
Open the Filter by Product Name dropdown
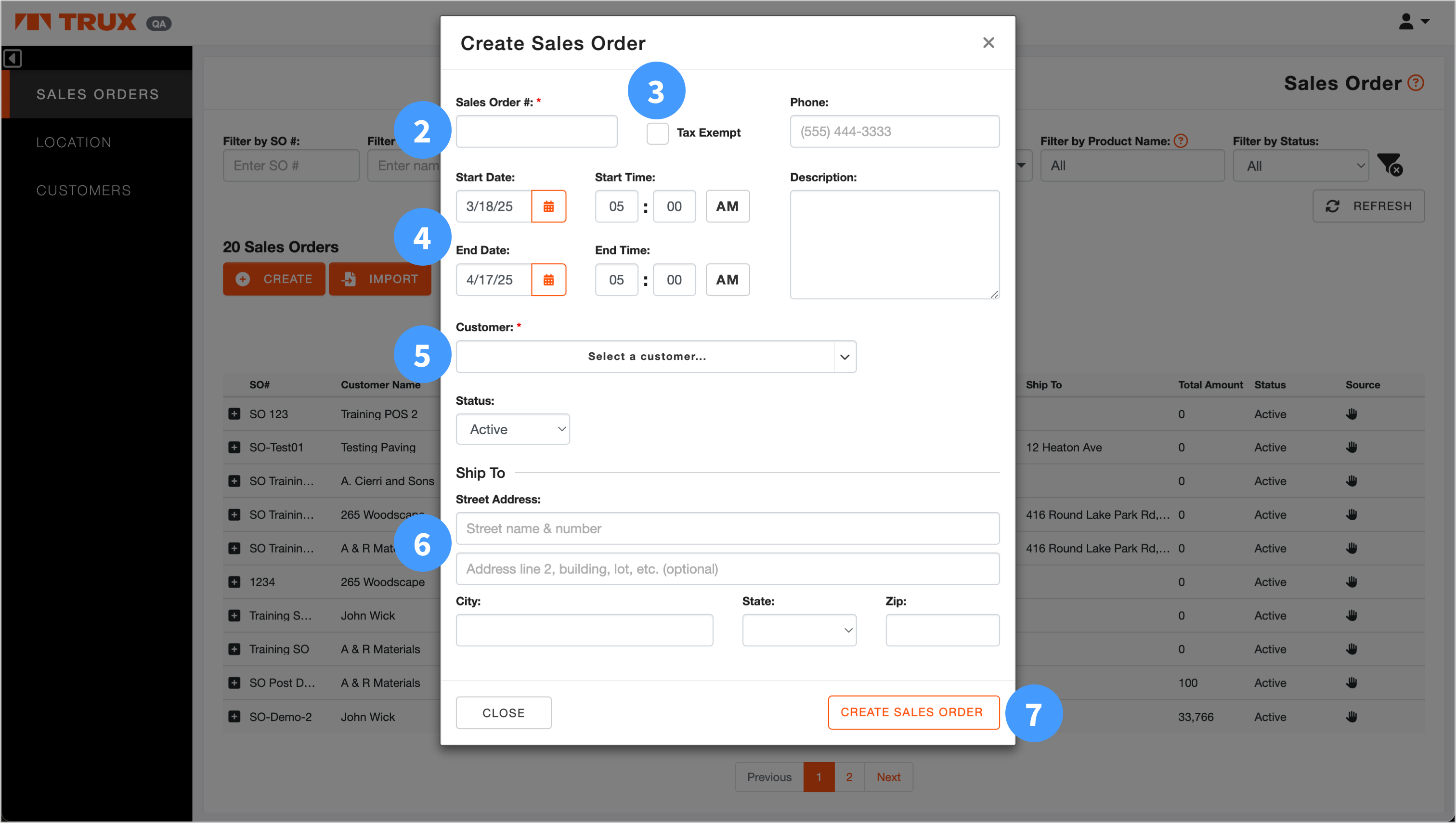[x=1132, y=166]
